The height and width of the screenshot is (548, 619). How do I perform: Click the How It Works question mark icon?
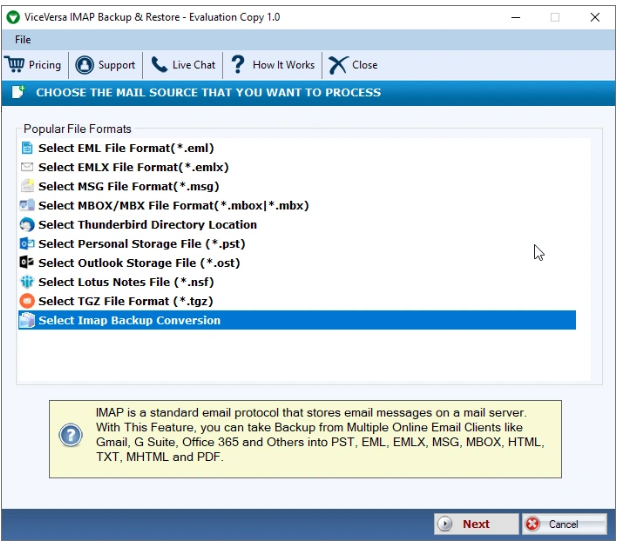238,65
